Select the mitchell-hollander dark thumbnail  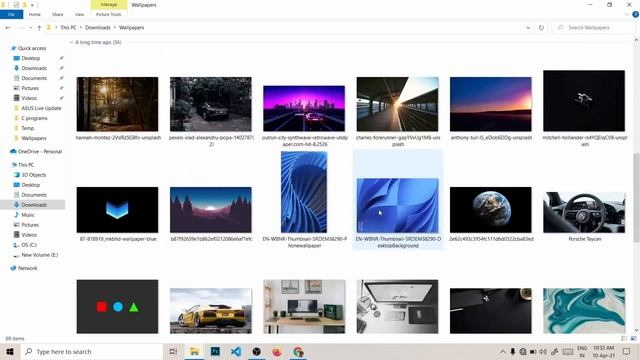[584, 101]
